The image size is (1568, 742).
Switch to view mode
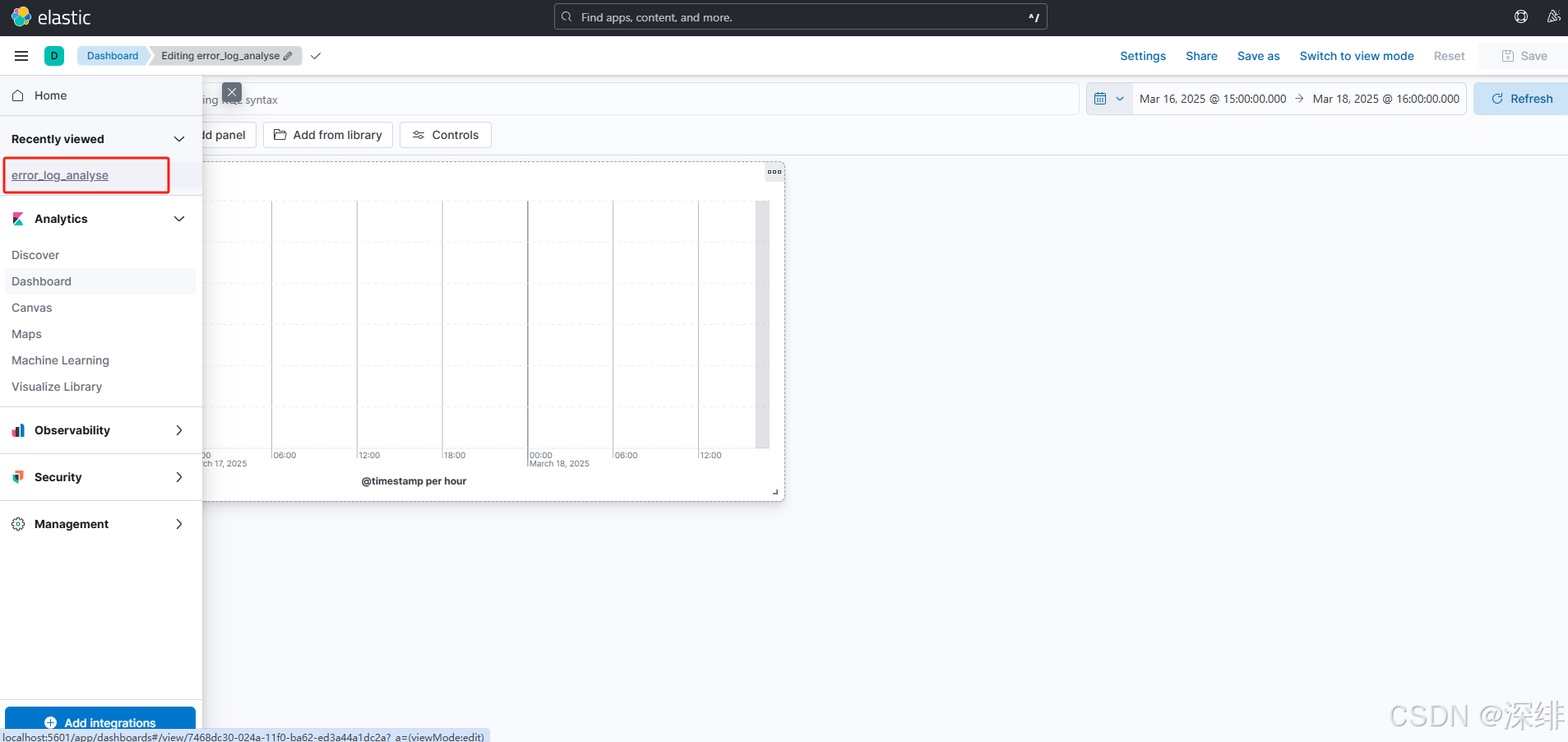tap(1357, 56)
